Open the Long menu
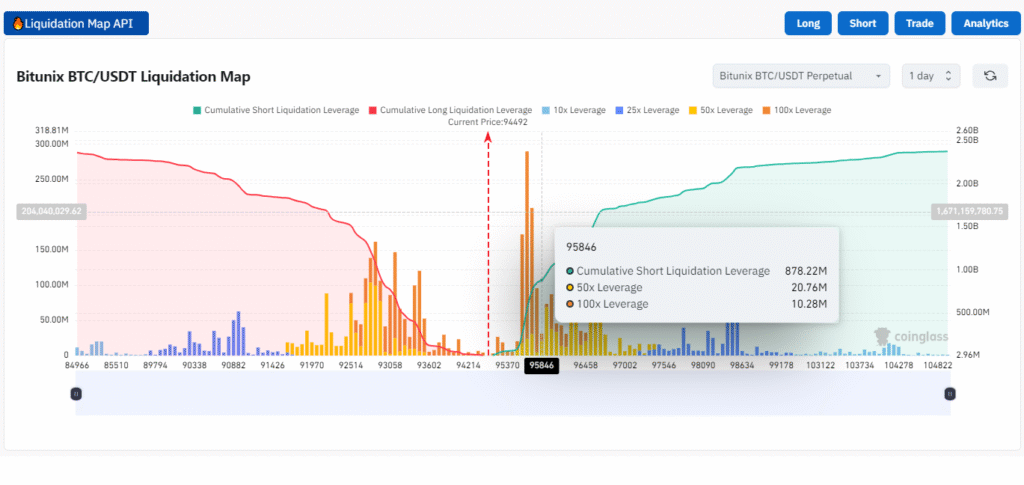The height and width of the screenshot is (485, 1024). click(808, 23)
